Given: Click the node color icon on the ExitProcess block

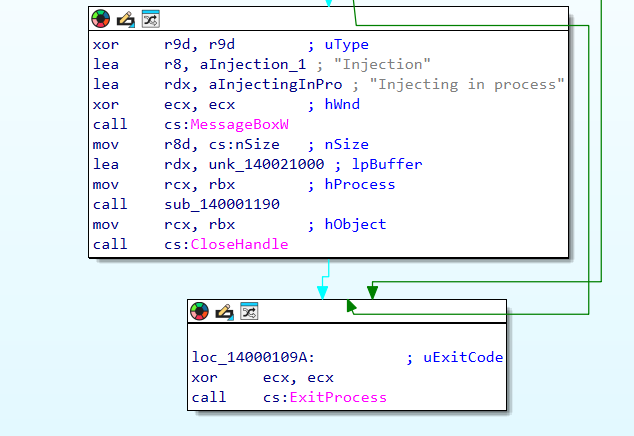Looking at the screenshot, I should (x=200, y=311).
